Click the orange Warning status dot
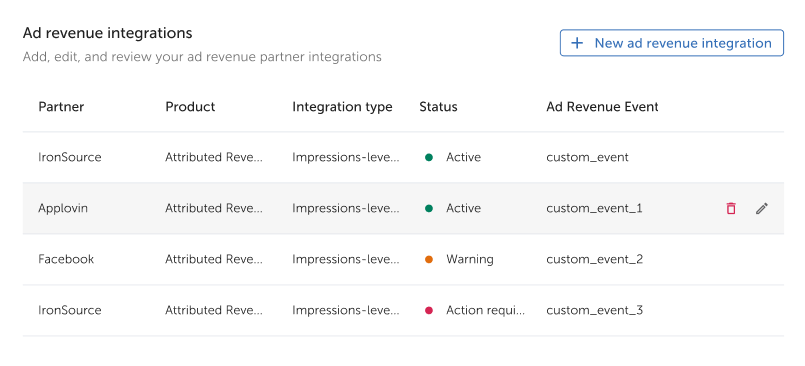This screenshot has height=366, width=805. [429, 259]
